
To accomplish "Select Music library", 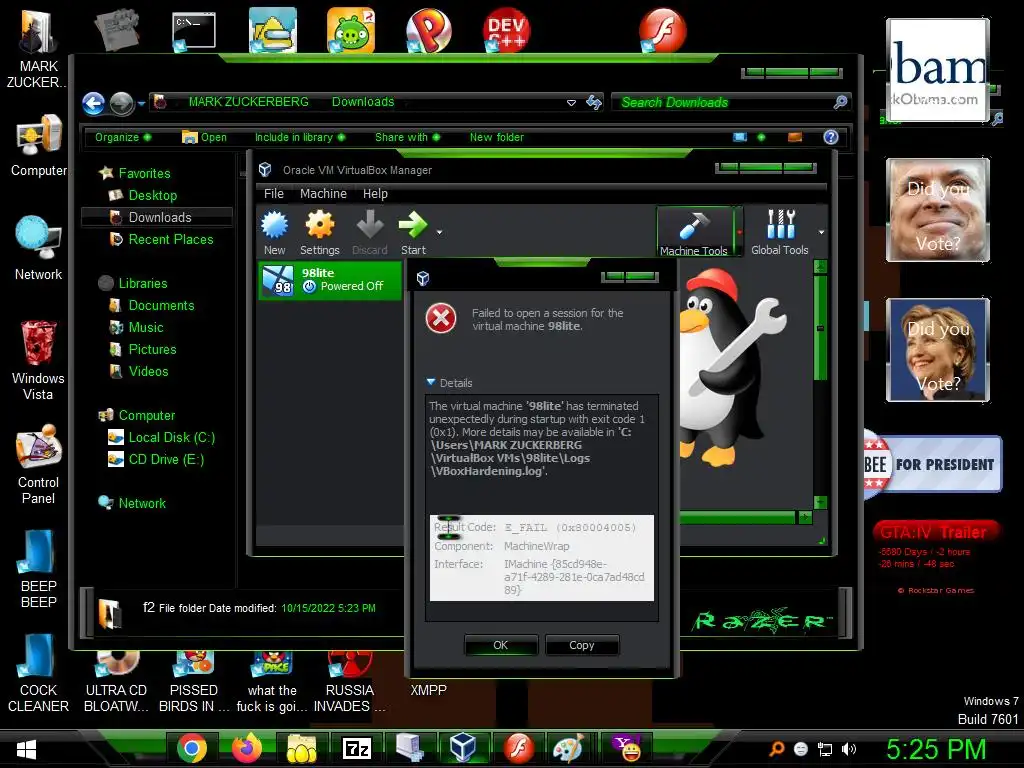I will click(x=146, y=328).
